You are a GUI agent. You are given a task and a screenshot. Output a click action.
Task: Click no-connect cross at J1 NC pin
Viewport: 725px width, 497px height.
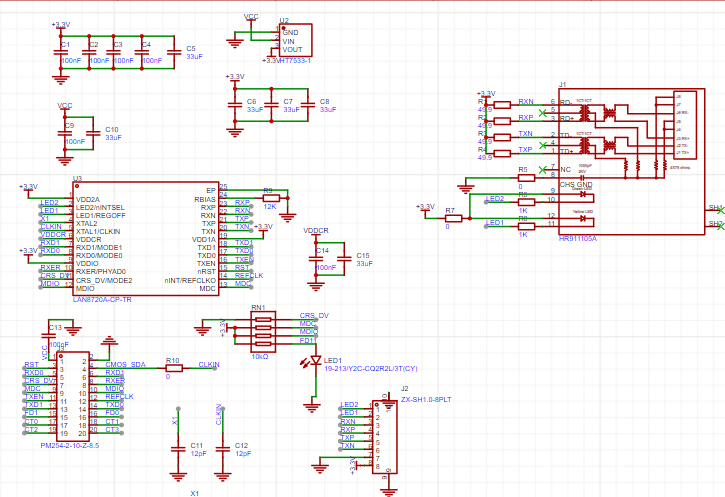coord(543,170)
